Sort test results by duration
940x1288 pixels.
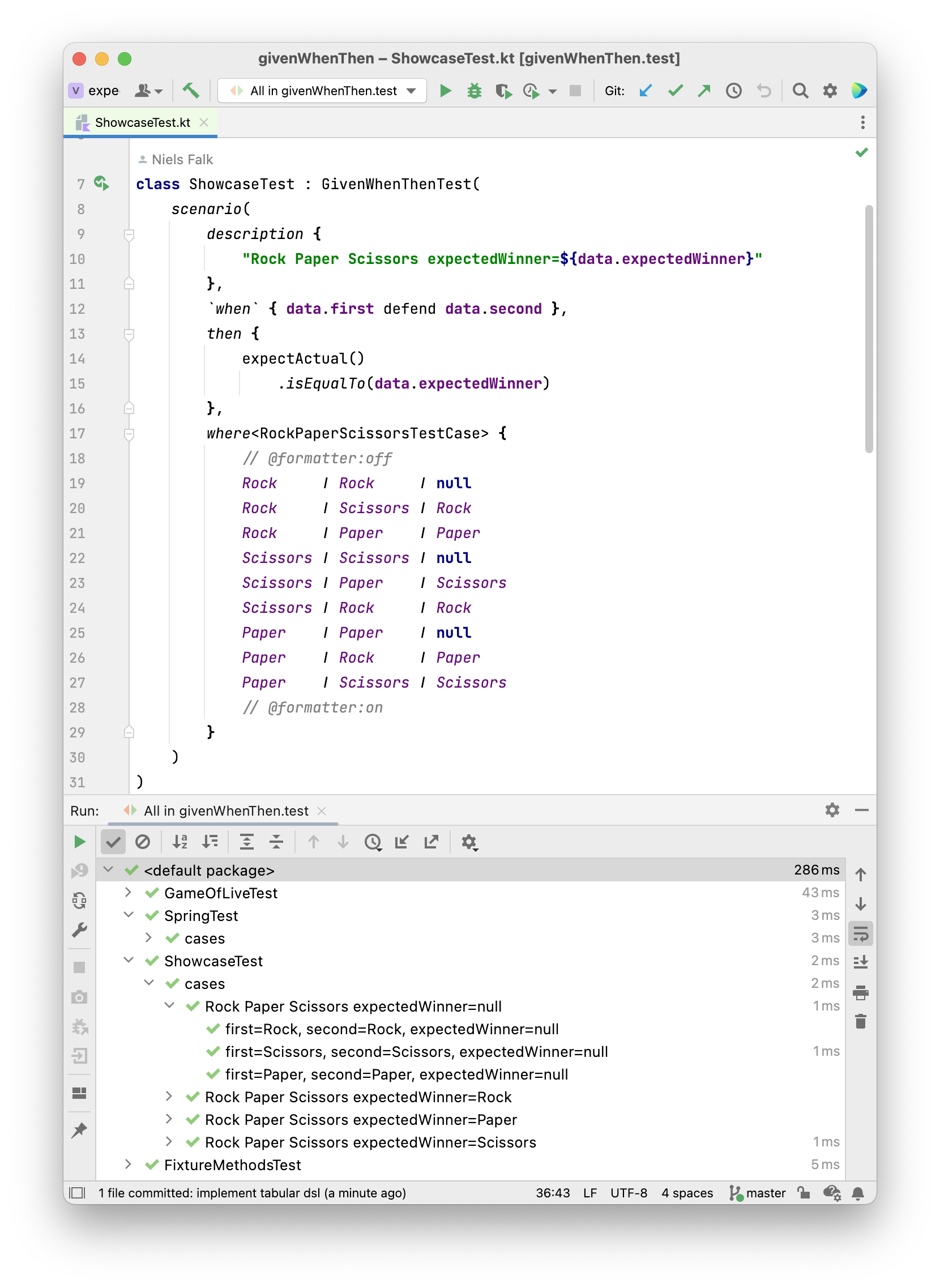[210, 842]
